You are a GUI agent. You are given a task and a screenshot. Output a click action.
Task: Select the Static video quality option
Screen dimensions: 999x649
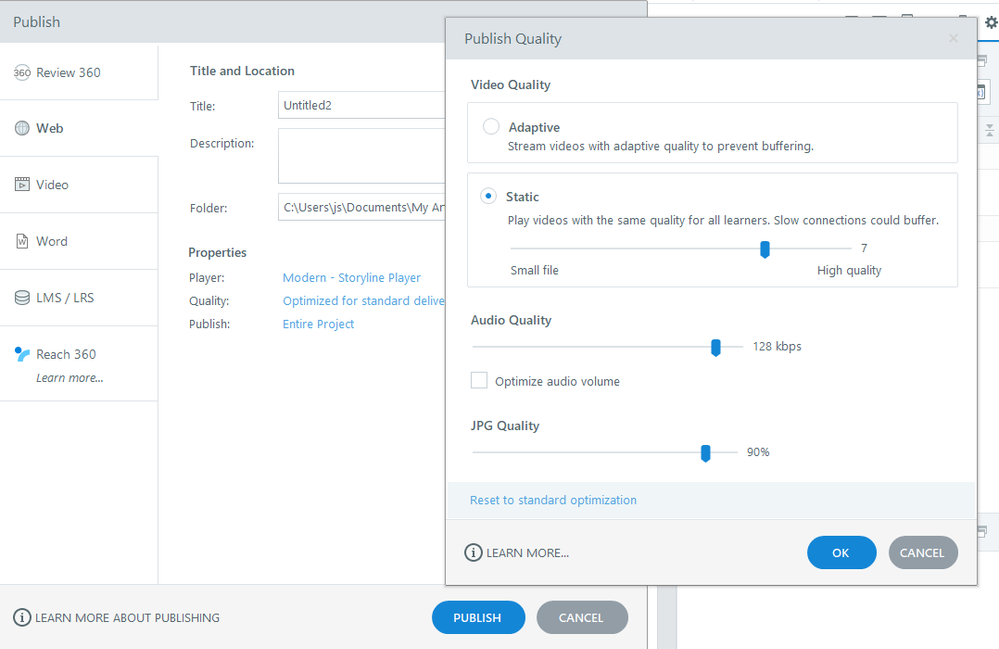tap(489, 196)
